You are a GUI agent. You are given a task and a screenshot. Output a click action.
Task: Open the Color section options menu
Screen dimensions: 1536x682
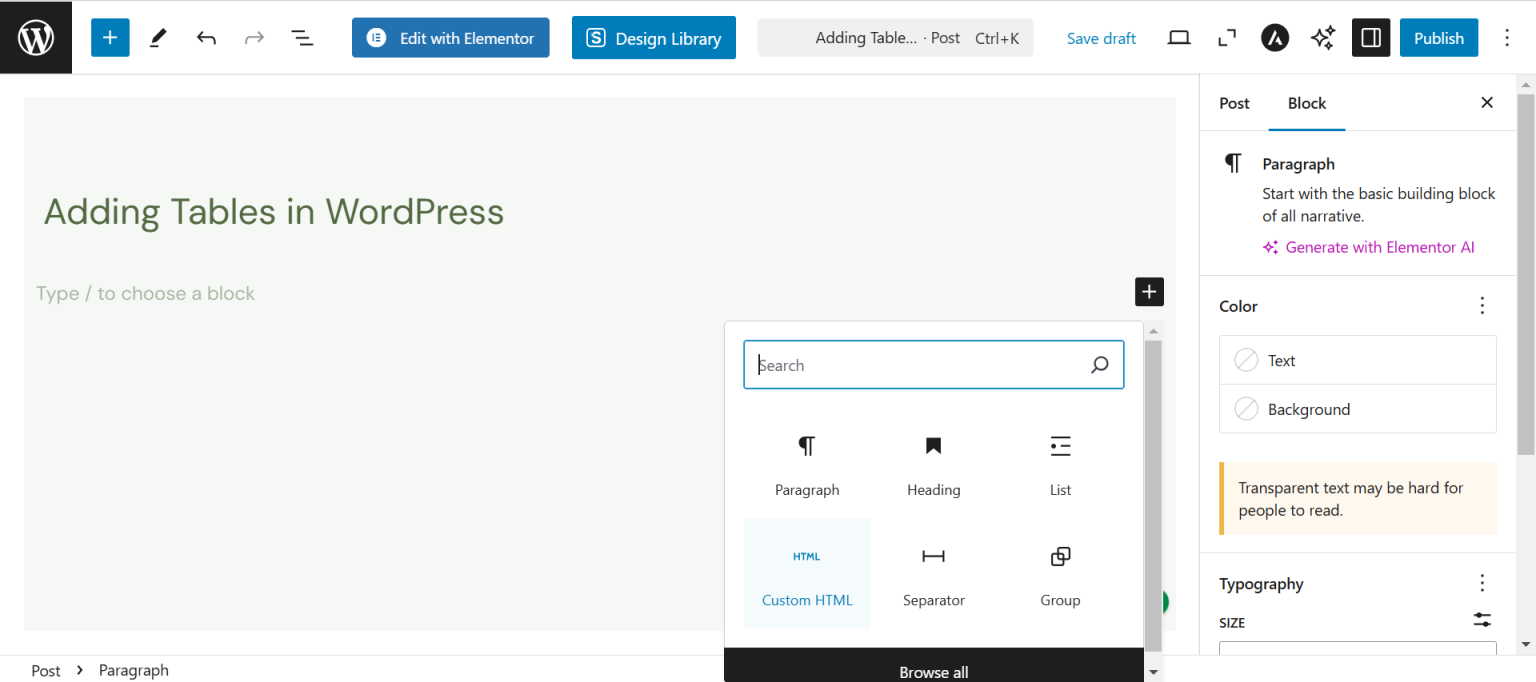(1482, 305)
